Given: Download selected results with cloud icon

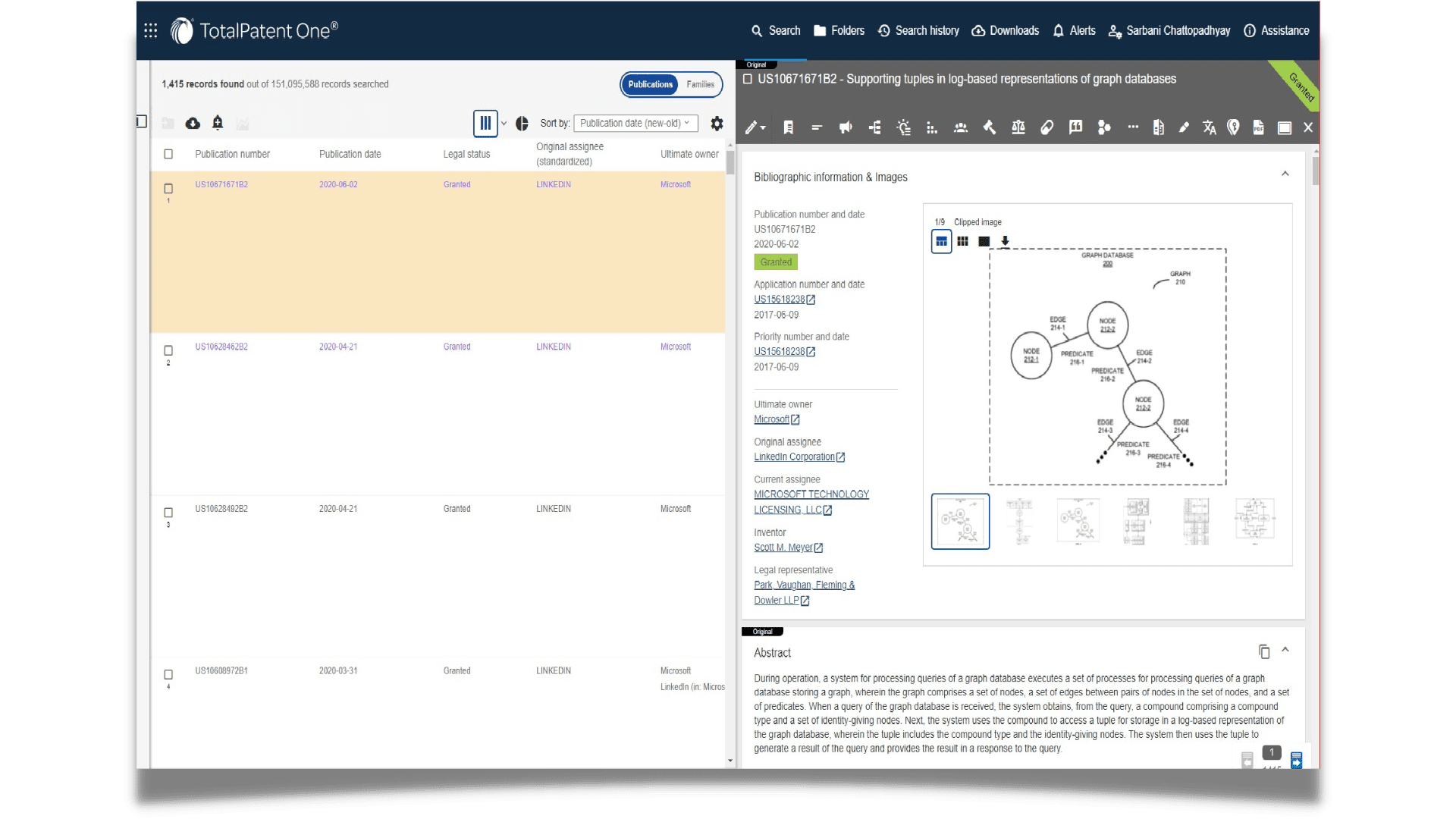Looking at the screenshot, I should 193,123.
